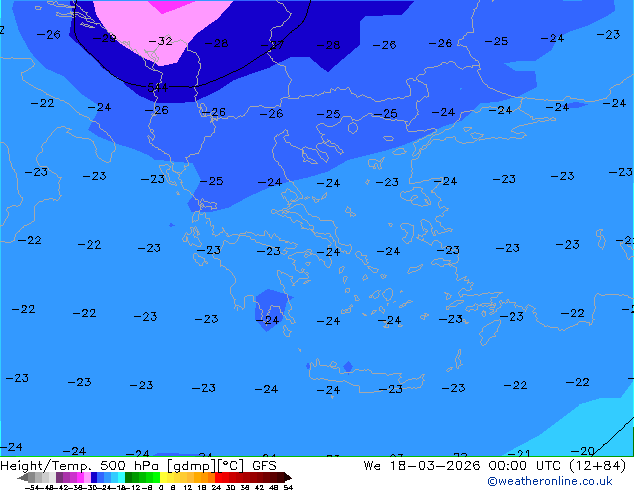Click the We 18-03-2026 00:00 UTC date text
Screen dimensions: 634x490
[x=464, y=466]
